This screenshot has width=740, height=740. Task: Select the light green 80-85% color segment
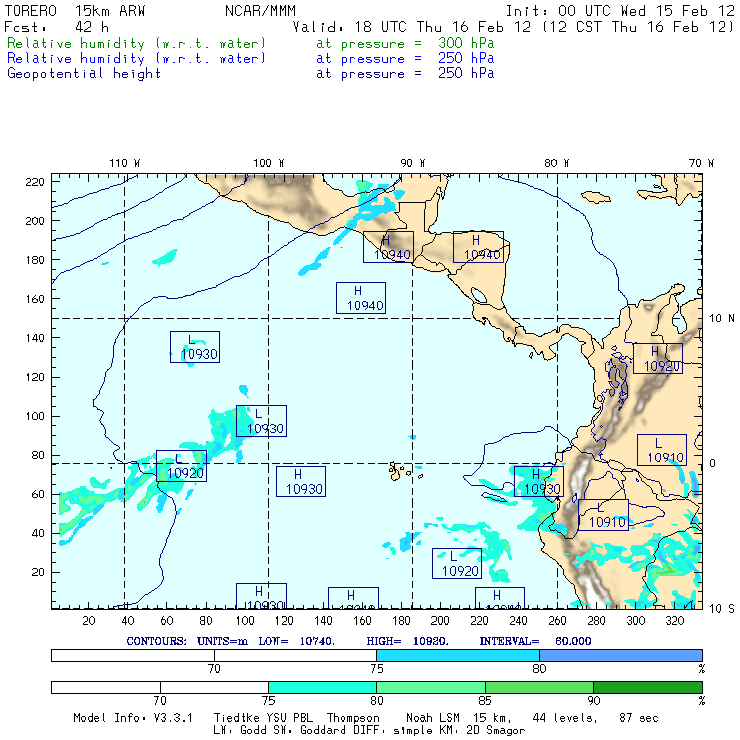pos(431,687)
